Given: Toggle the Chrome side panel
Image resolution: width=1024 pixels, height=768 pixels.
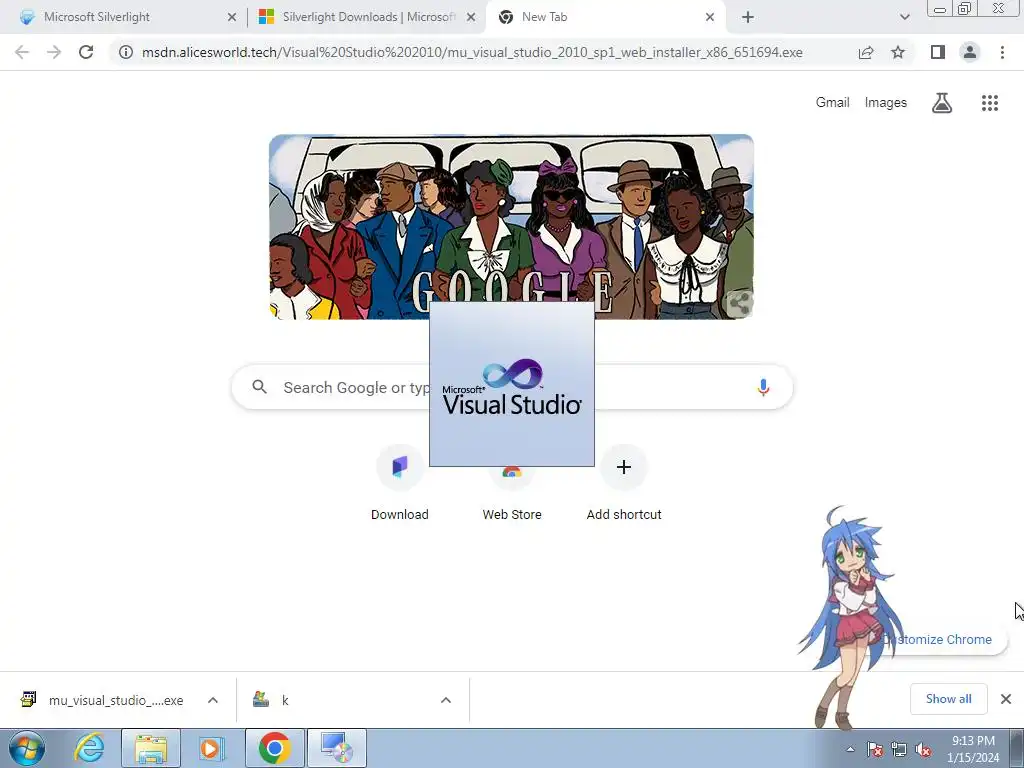Looking at the screenshot, I should (938, 52).
